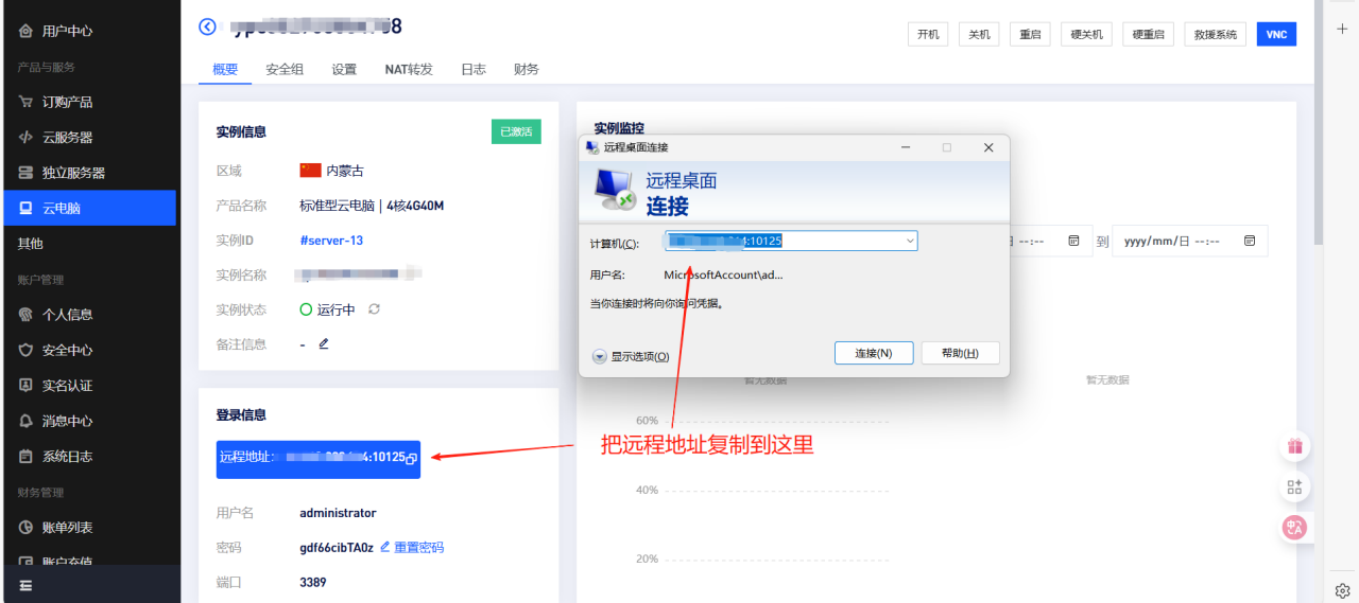Viewport: 1359px width, 603px height.
Task: Expand 显示选项 in Remote Desktop dialog
Action: (x=600, y=356)
